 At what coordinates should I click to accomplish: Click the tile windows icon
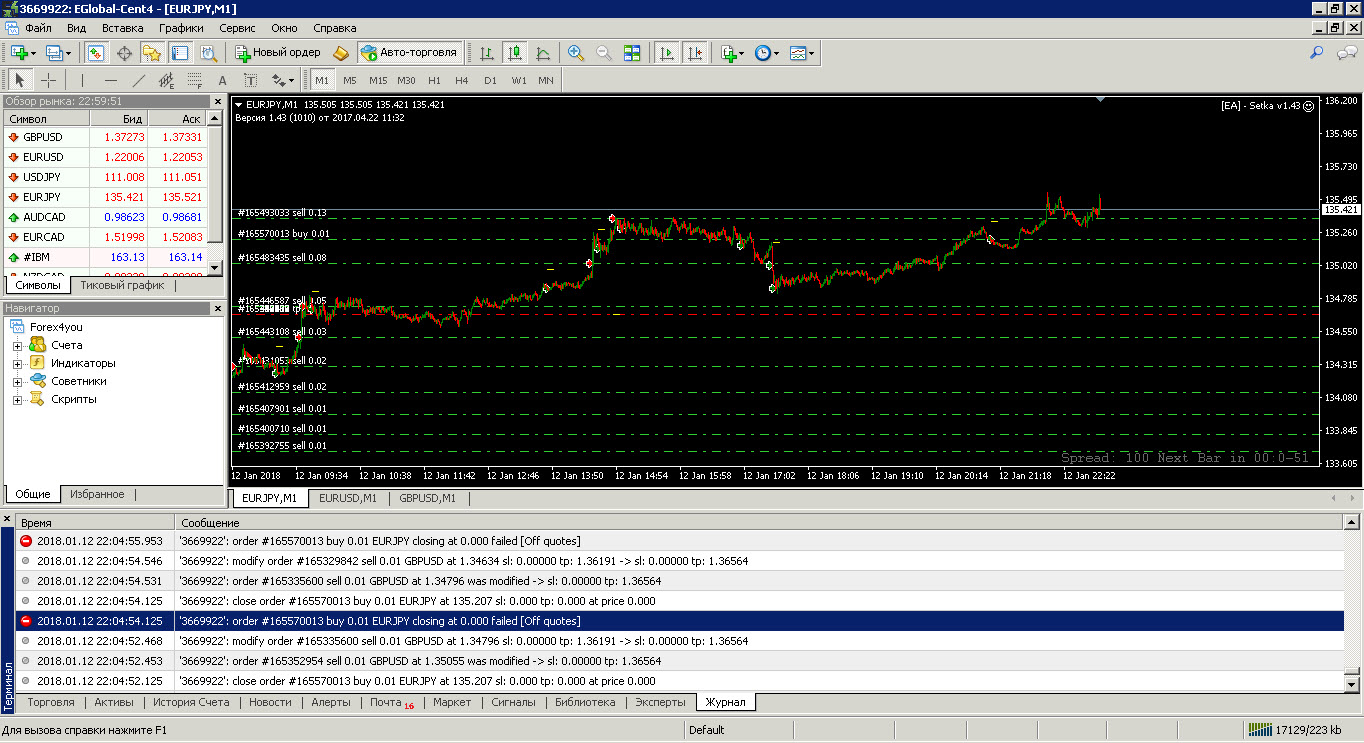(x=632, y=53)
